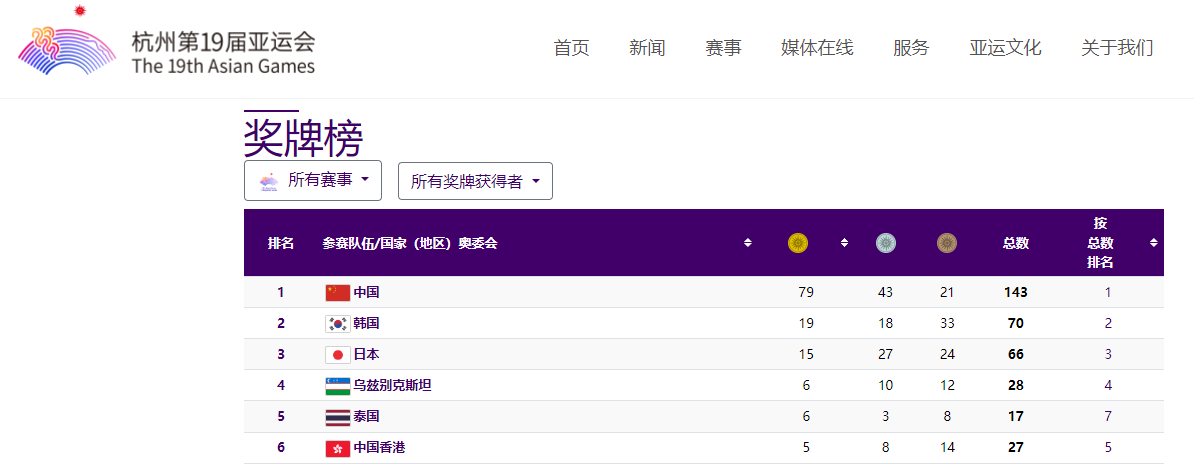Sort by 按总数排名 column arrows

1153,243
